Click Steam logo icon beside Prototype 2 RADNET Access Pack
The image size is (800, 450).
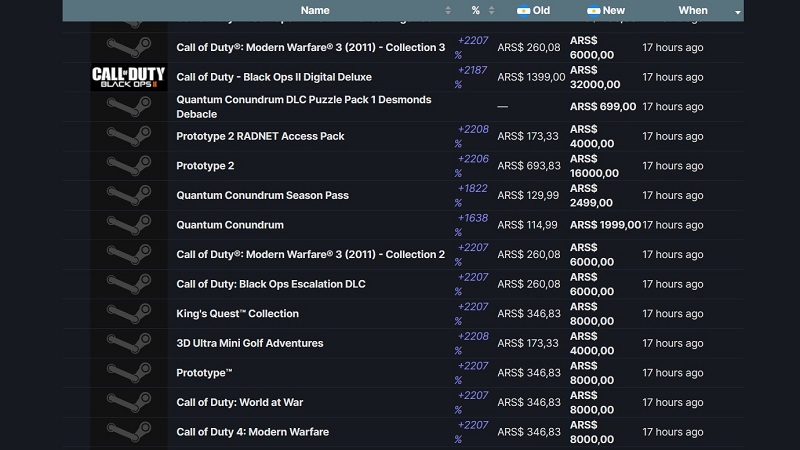coord(128,137)
